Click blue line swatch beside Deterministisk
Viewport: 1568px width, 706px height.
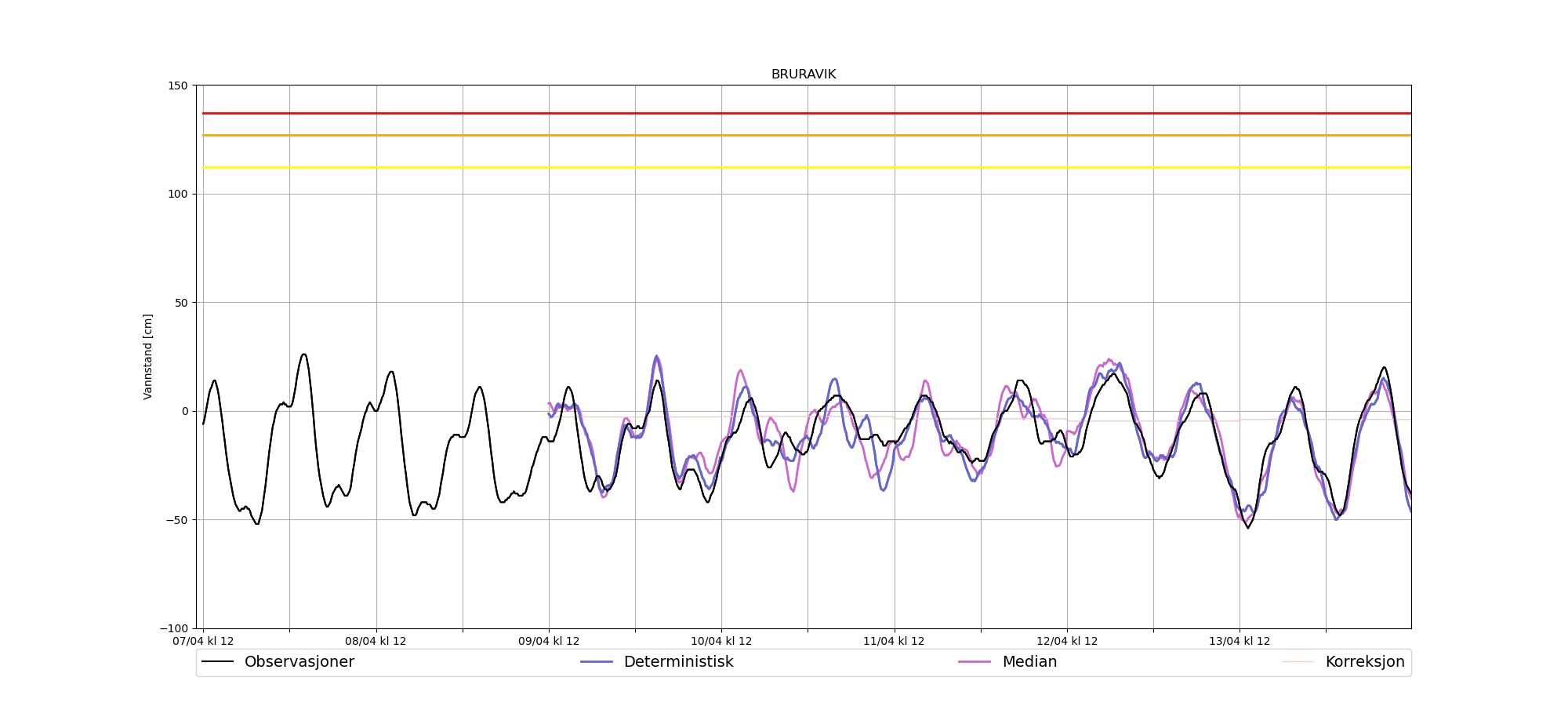click(x=597, y=662)
